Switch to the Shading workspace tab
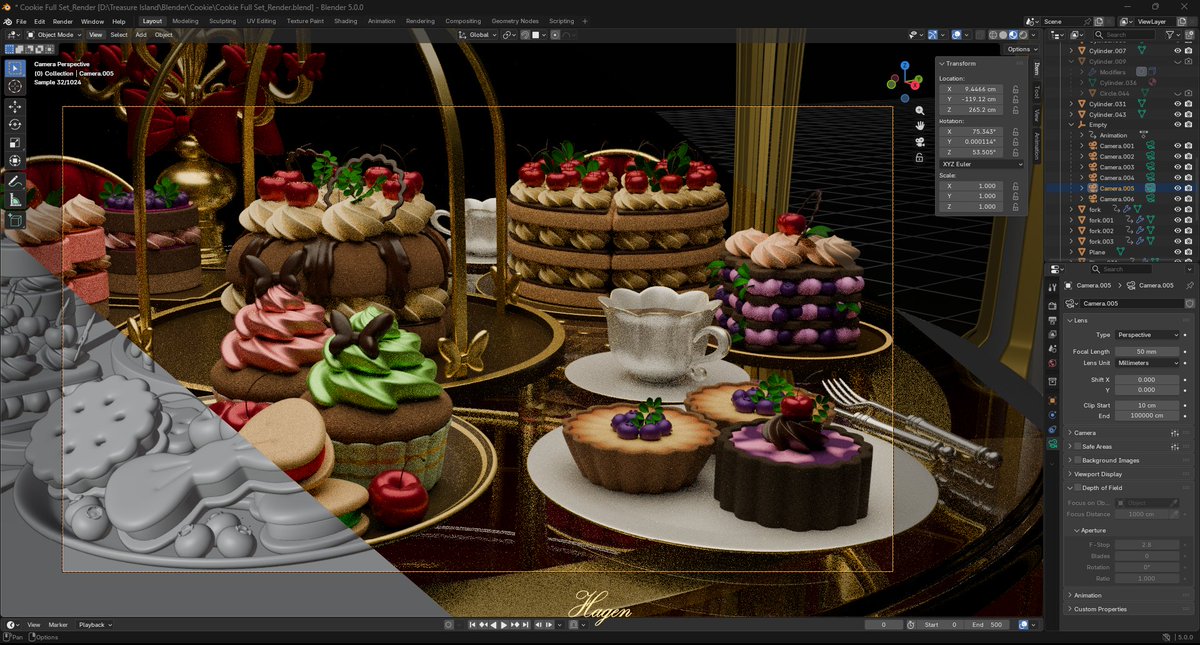 pyautogui.click(x=346, y=19)
